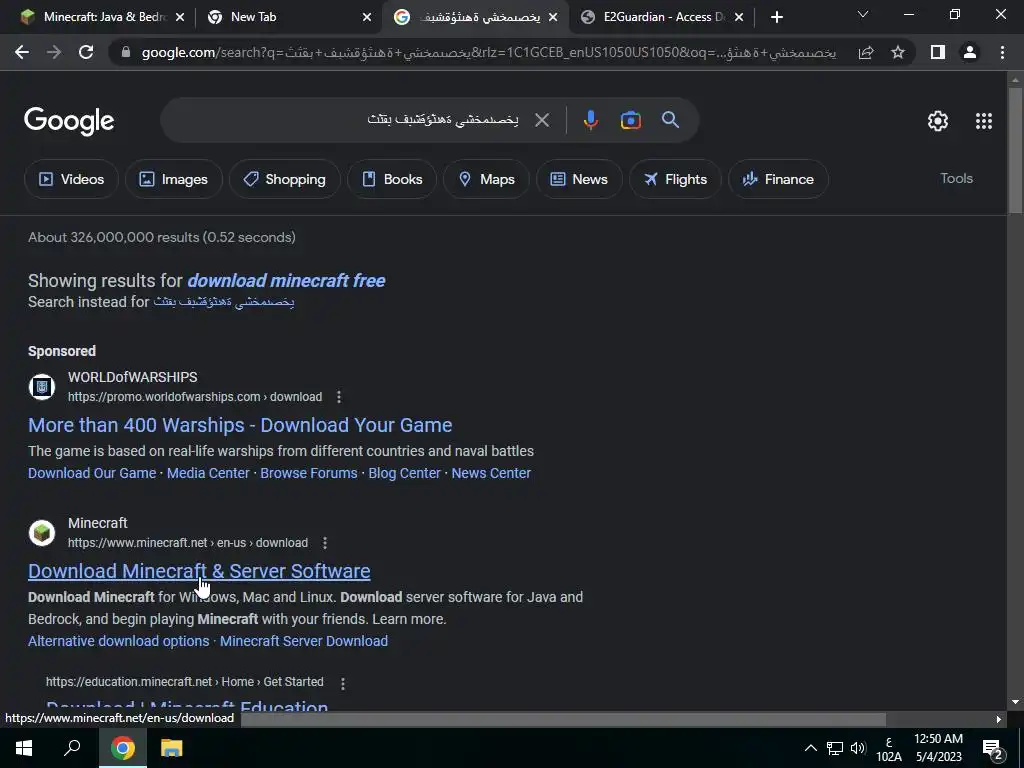Filter results by Finance
Image resolution: width=1024 pixels, height=768 pixels.
pyautogui.click(x=778, y=179)
